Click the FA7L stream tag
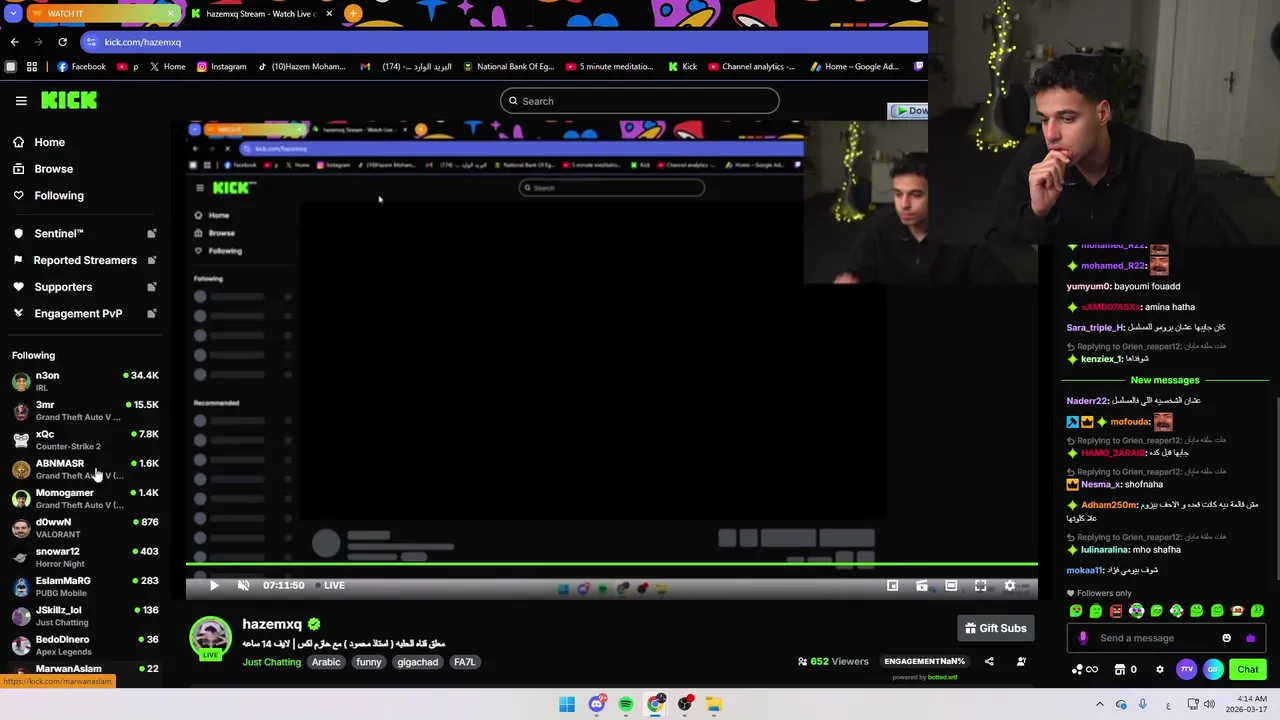 (464, 662)
